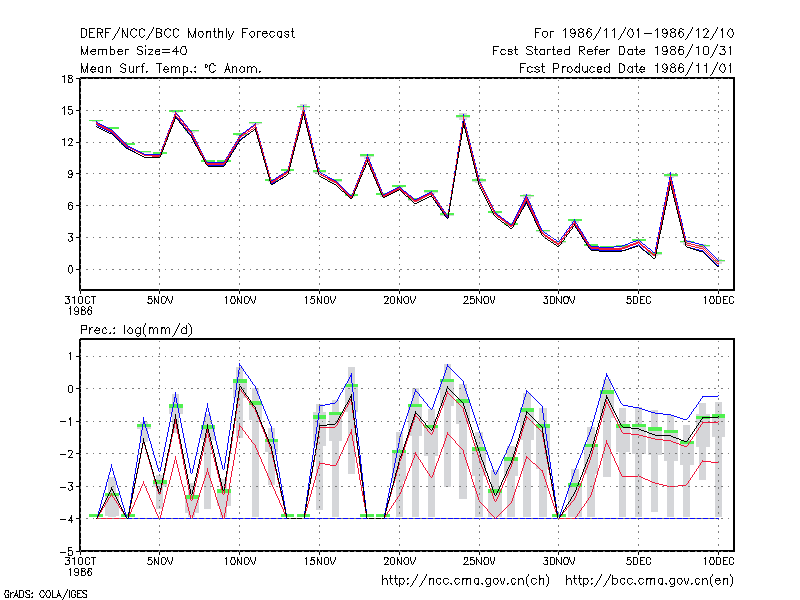Screen dimensions: 800x600
Task: Click the 18 value on temperature y-axis
Action: click(67, 79)
